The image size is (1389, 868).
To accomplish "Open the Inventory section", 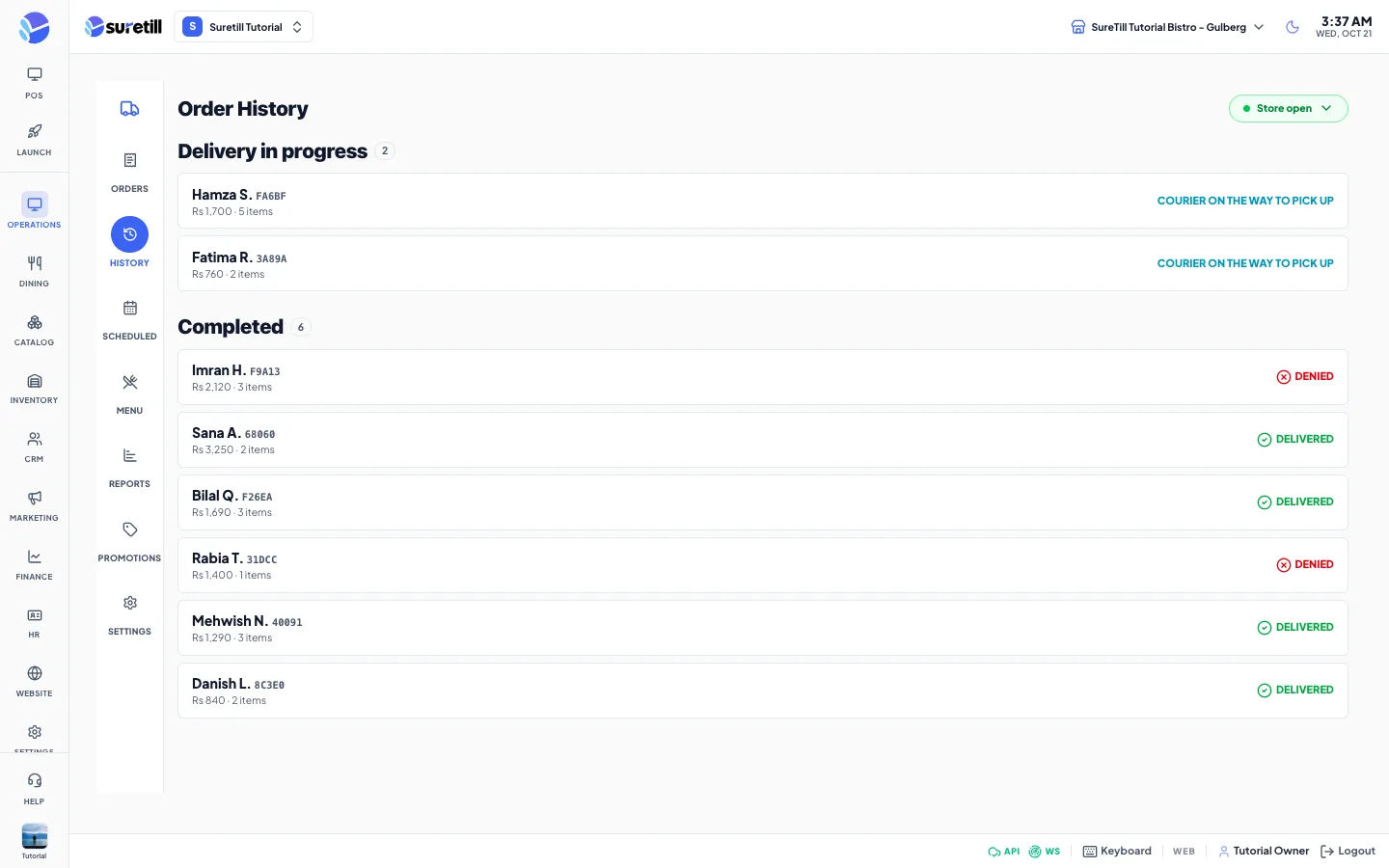I will (34, 388).
